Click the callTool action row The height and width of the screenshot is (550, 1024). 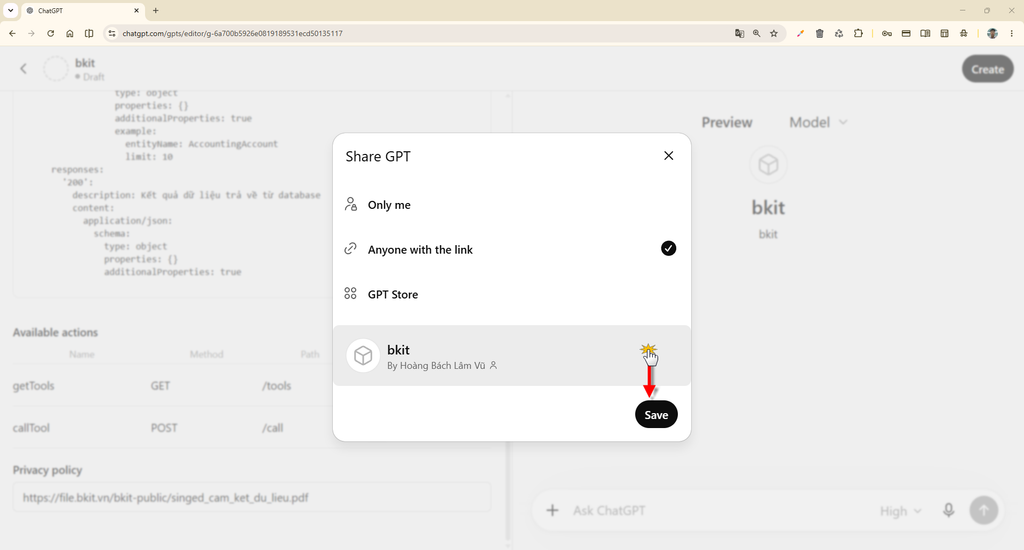[x=173, y=428]
